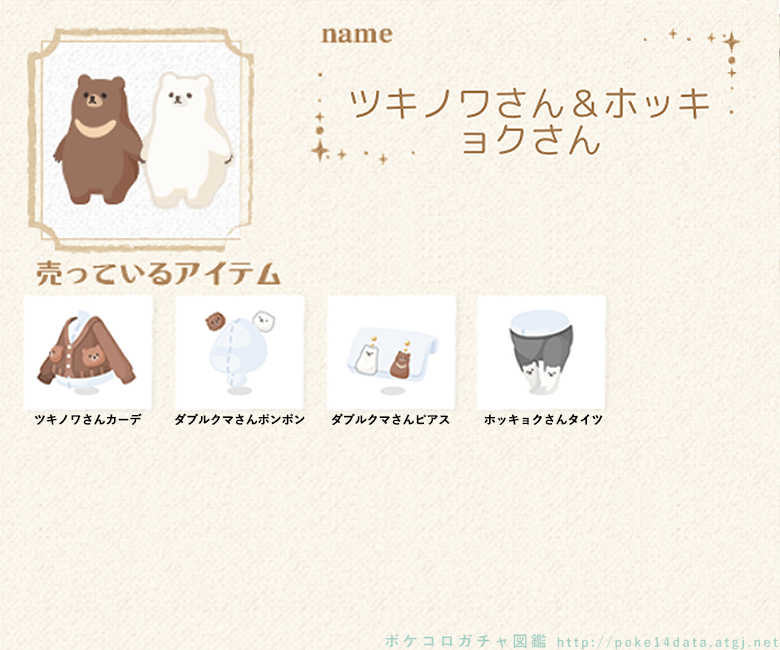Click the bear patch on cardigan
780x650 pixels.
coord(93,357)
